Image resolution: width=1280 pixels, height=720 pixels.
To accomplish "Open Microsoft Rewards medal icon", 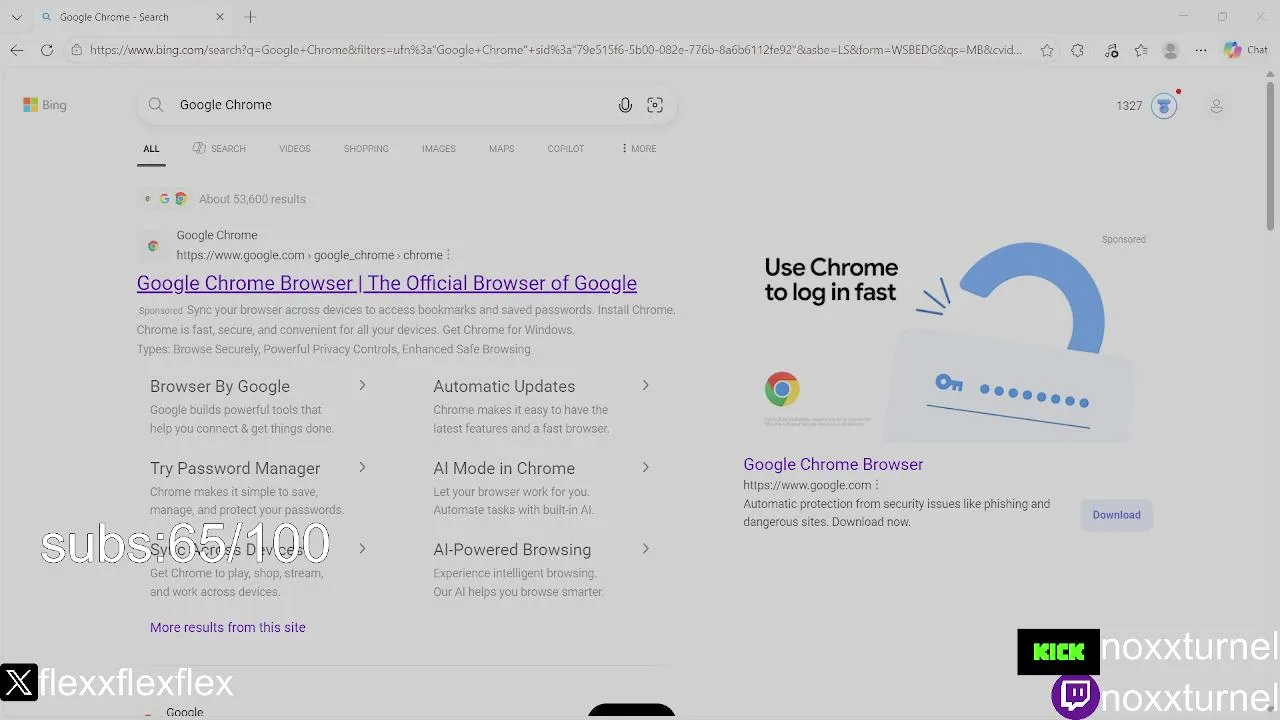I will (1164, 106).
